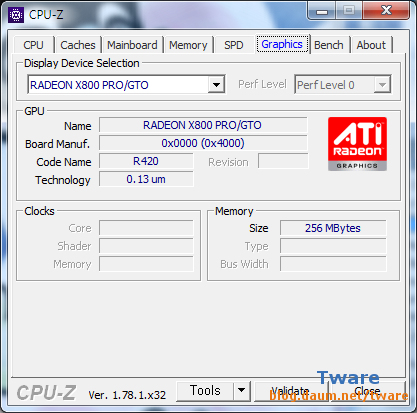
Task: Open the CPU tab
Action: click(x=33, y=45)
